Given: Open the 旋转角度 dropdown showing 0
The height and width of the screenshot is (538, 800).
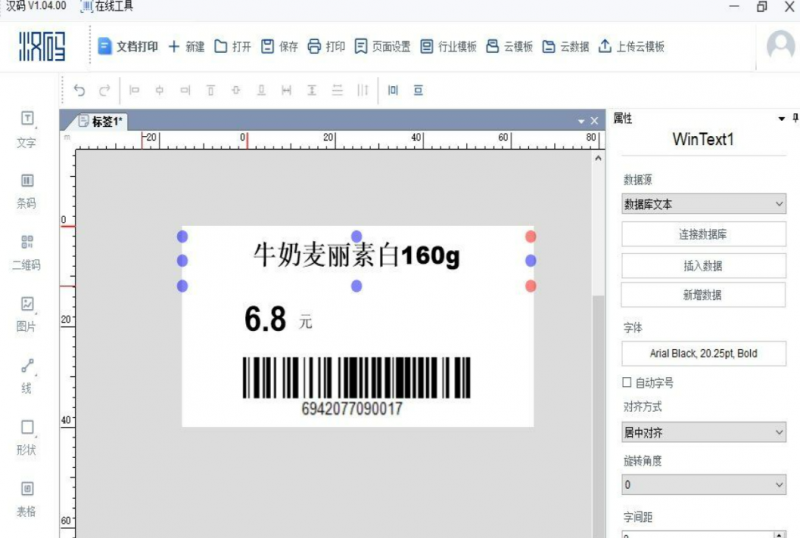Looking at the screenshot, I should coord(704,484).
